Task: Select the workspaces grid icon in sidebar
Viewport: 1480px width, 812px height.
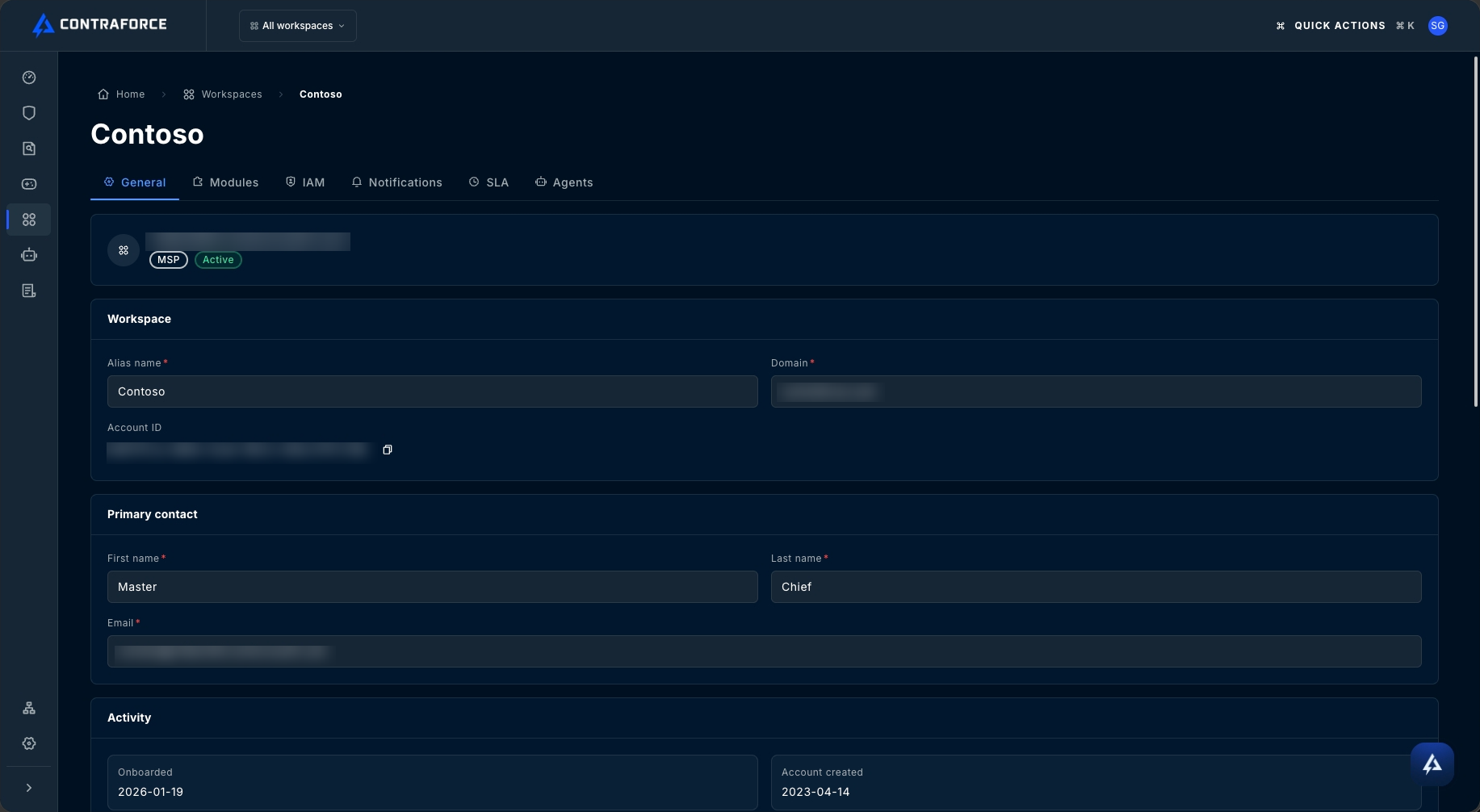Action: tap(29, 220)
